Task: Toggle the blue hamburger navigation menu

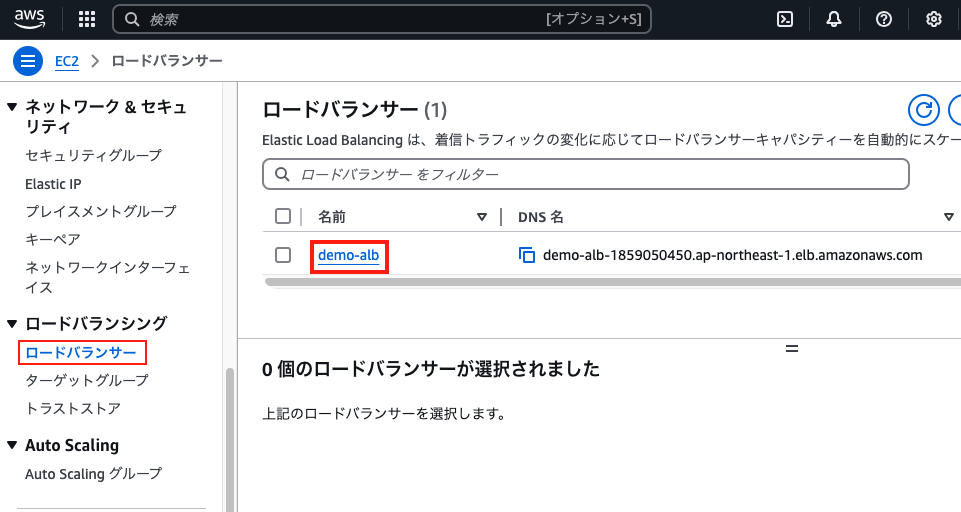Action: [28, 61]
